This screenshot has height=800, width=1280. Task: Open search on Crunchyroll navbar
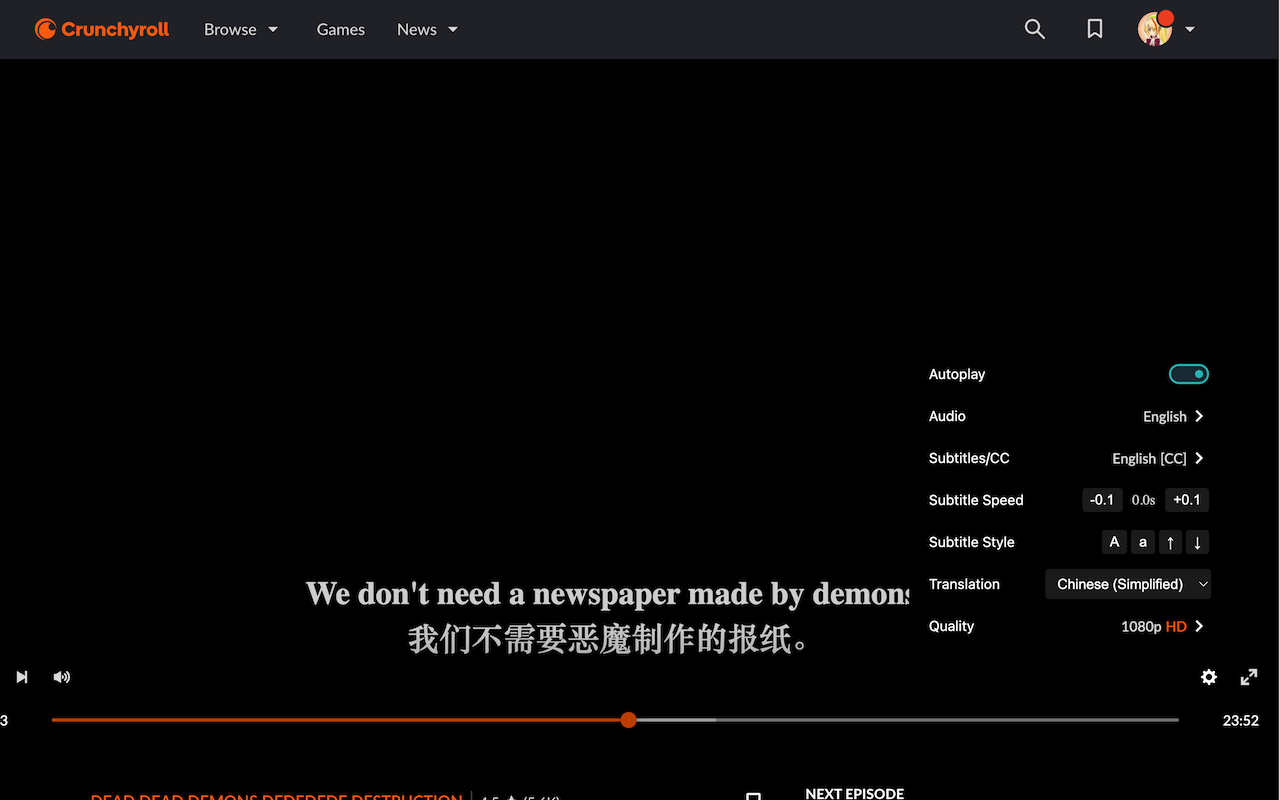(1034, 29)
